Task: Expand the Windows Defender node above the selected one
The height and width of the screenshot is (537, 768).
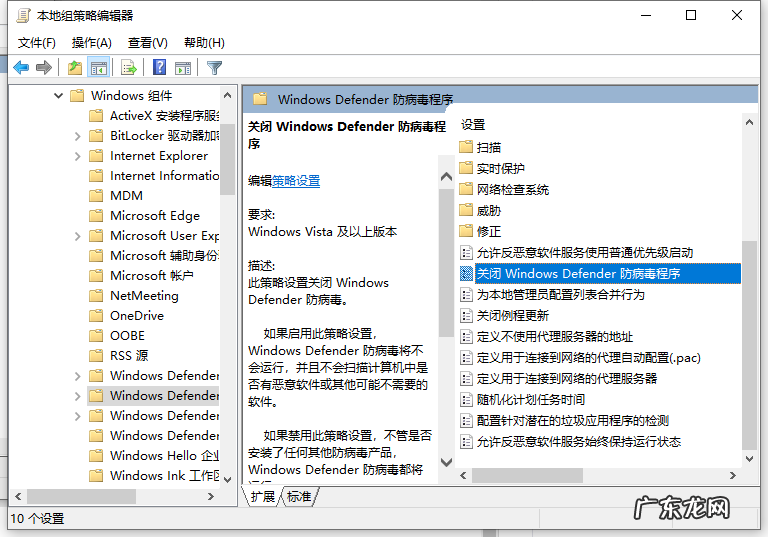Action: point(77,376)
